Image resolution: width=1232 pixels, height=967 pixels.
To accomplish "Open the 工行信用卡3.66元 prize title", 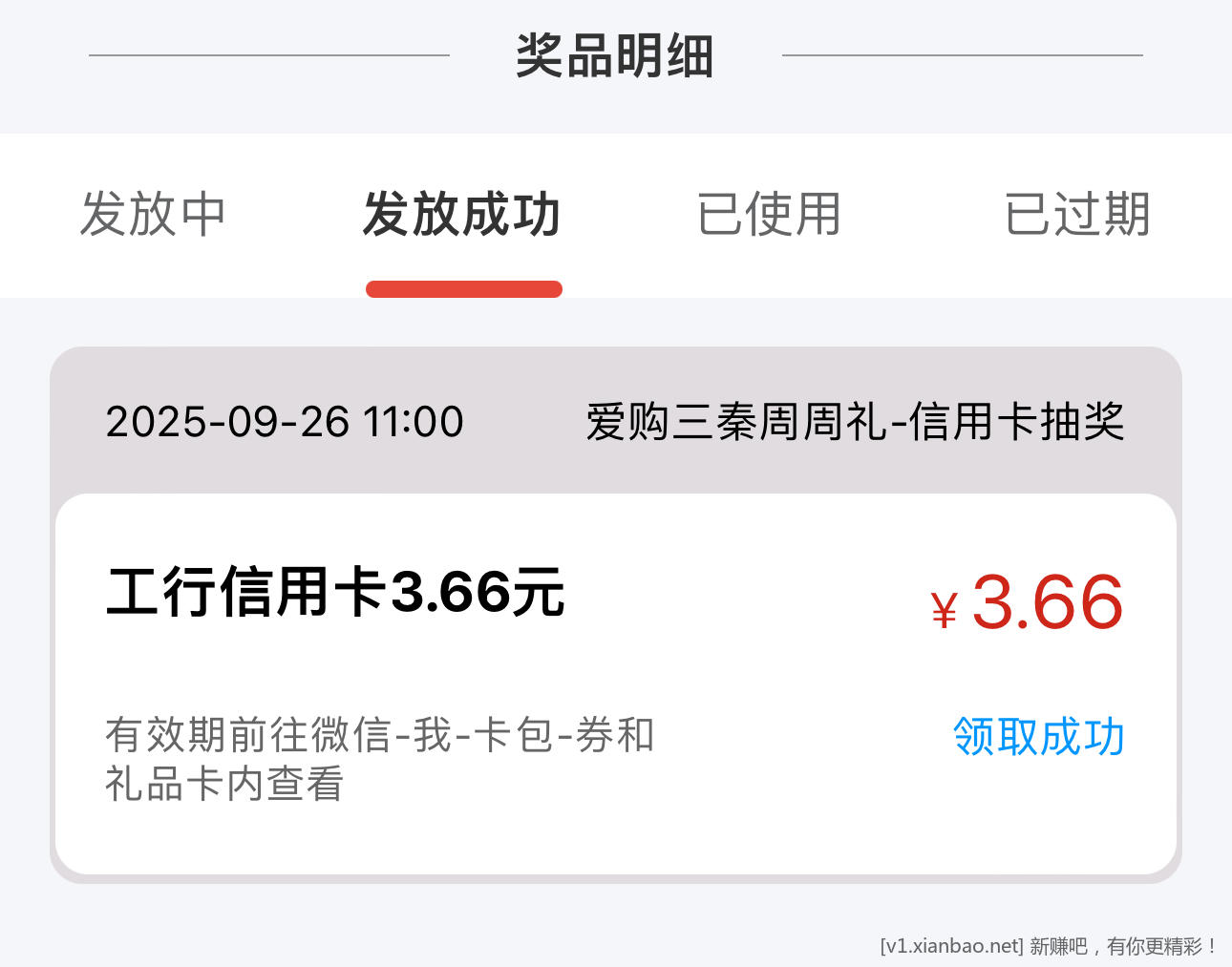I will pyautogui.click(x=335, y=592).
